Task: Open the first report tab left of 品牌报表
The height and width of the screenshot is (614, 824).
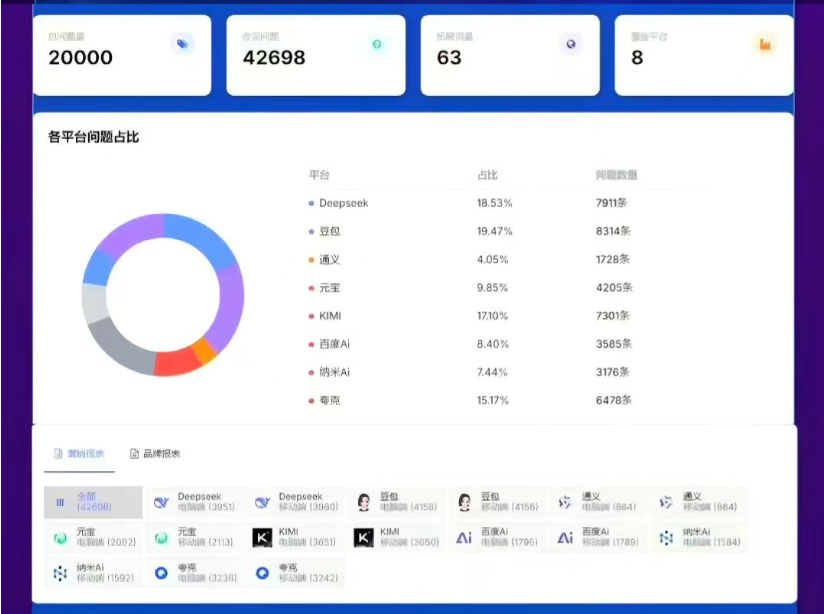Action: pyautogui.click(x=79, y=453)
